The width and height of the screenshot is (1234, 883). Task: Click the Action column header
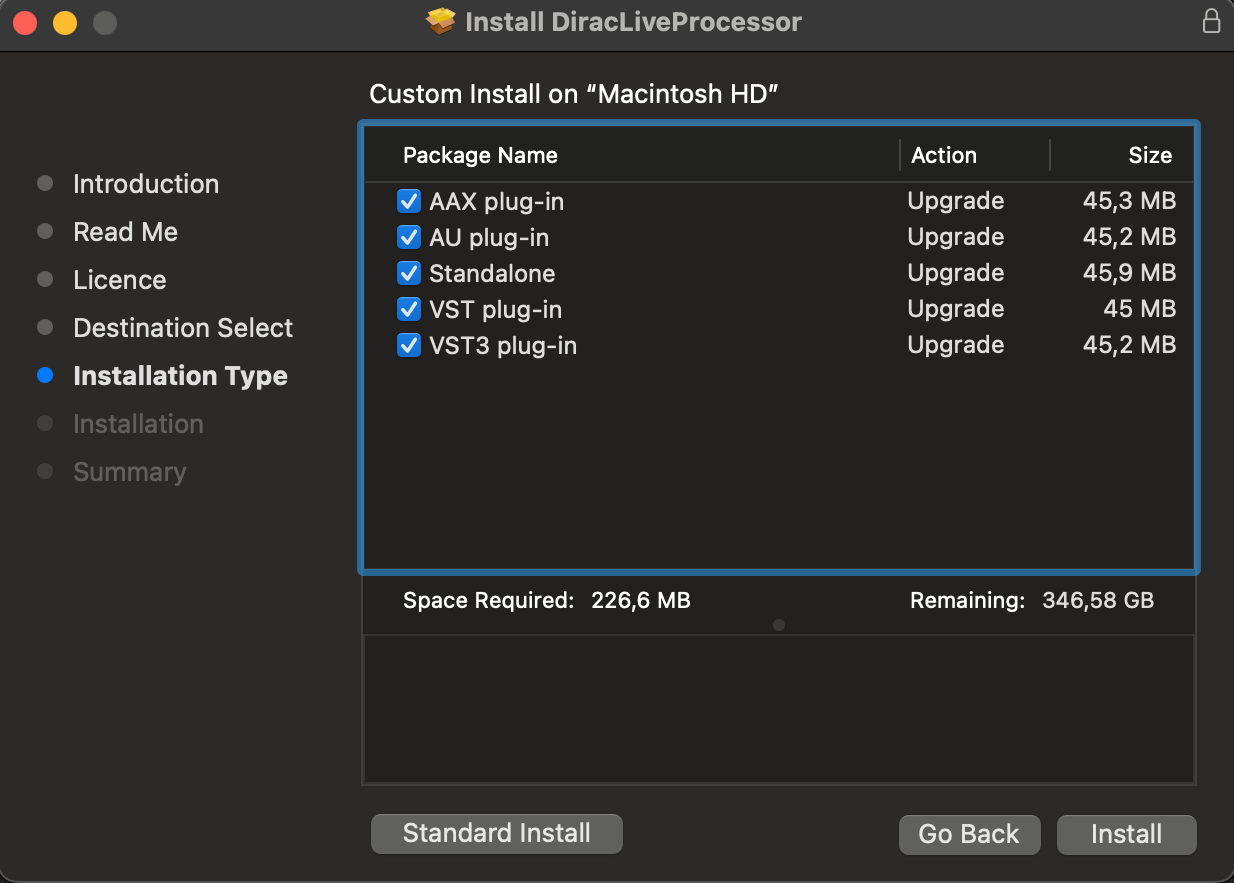click(944, 155)
